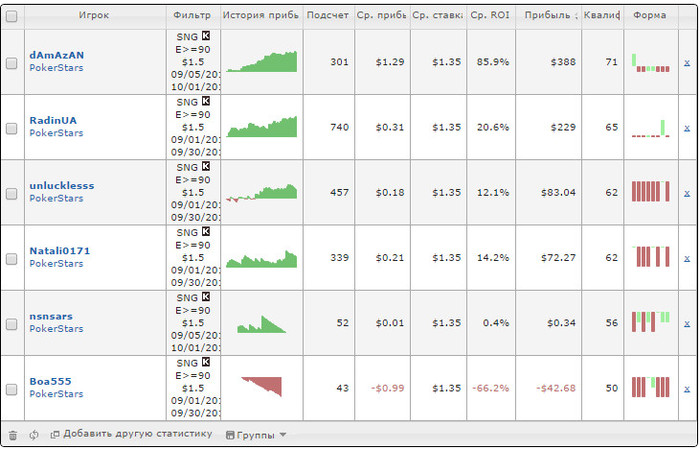700x449 pixels.
Task: Delete Boa555 row via x icon
Action: (686, 387)
